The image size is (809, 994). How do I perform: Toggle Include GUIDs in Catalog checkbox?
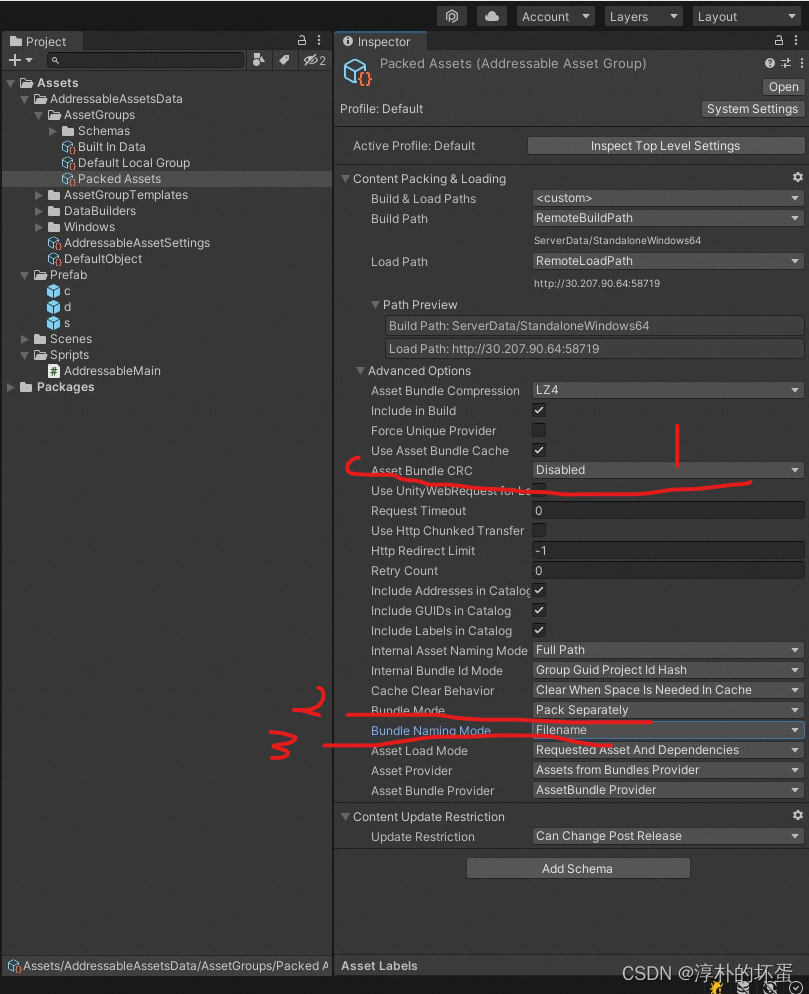[x=539, y=610]
